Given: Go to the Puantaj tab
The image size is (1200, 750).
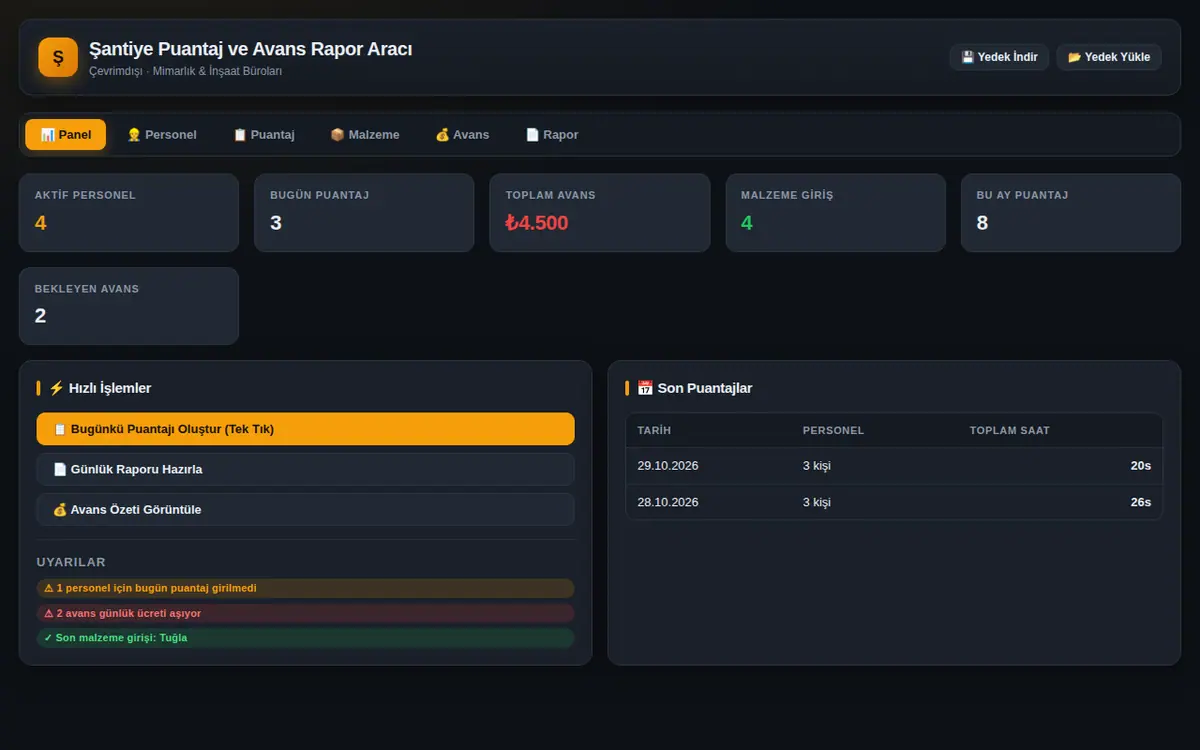Looking at the screenshot, I should click(264, 135).
